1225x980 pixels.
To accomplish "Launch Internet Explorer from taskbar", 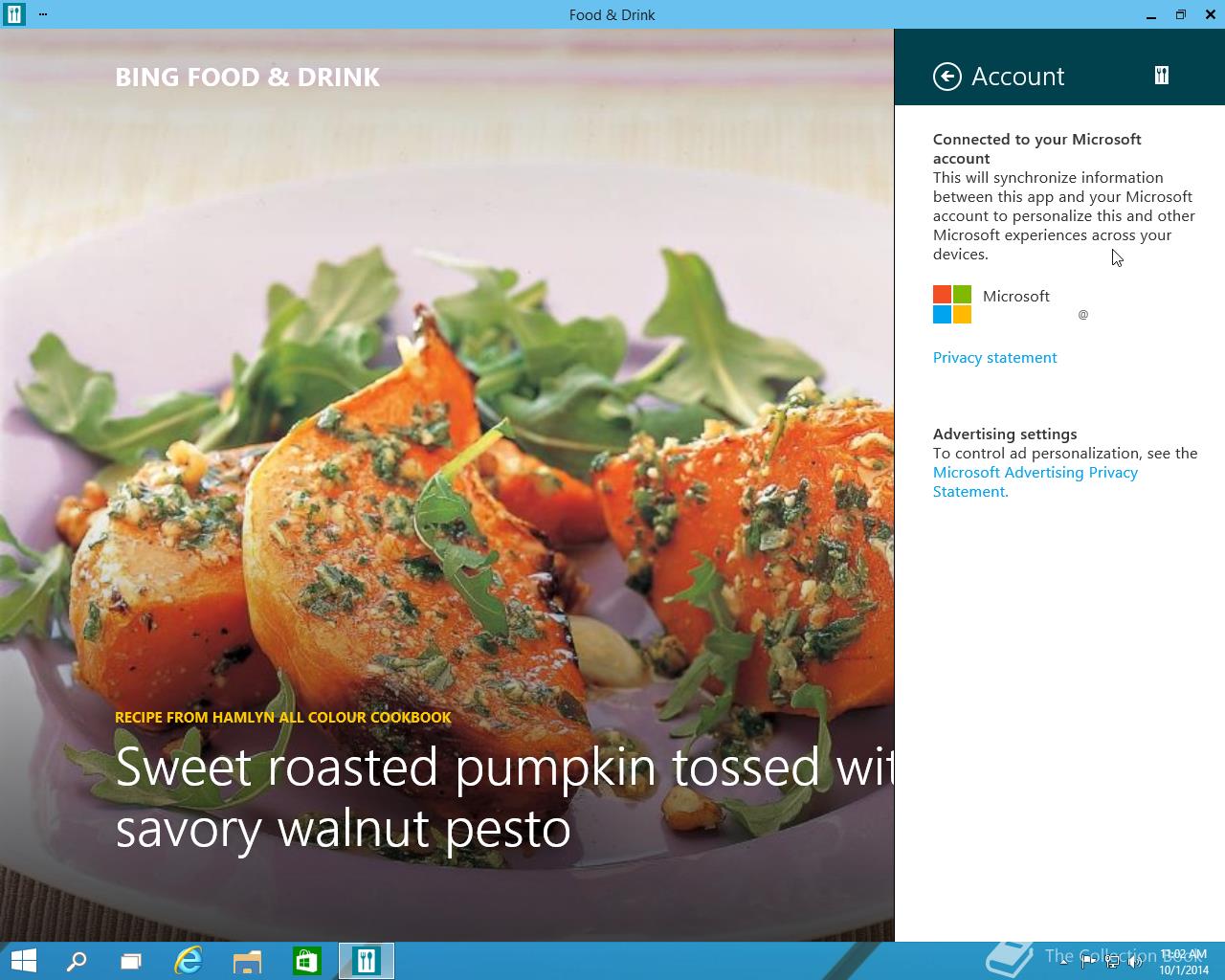I will [189, 961].
